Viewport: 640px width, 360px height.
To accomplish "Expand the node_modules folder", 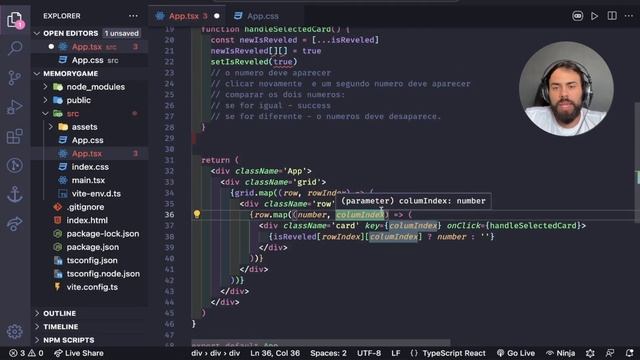I will (89, 87).
